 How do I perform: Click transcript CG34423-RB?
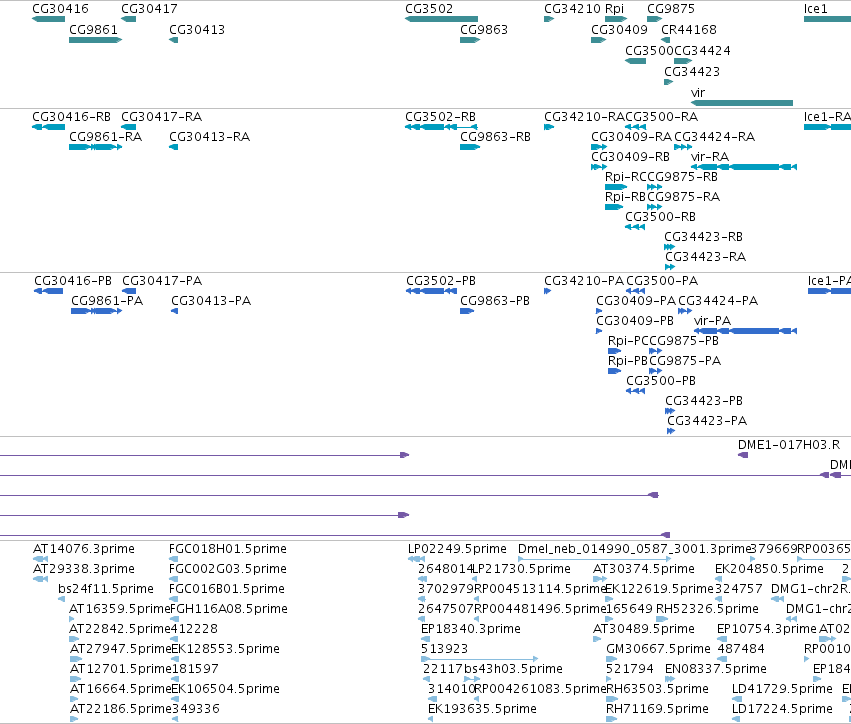[x=703, y=237]
